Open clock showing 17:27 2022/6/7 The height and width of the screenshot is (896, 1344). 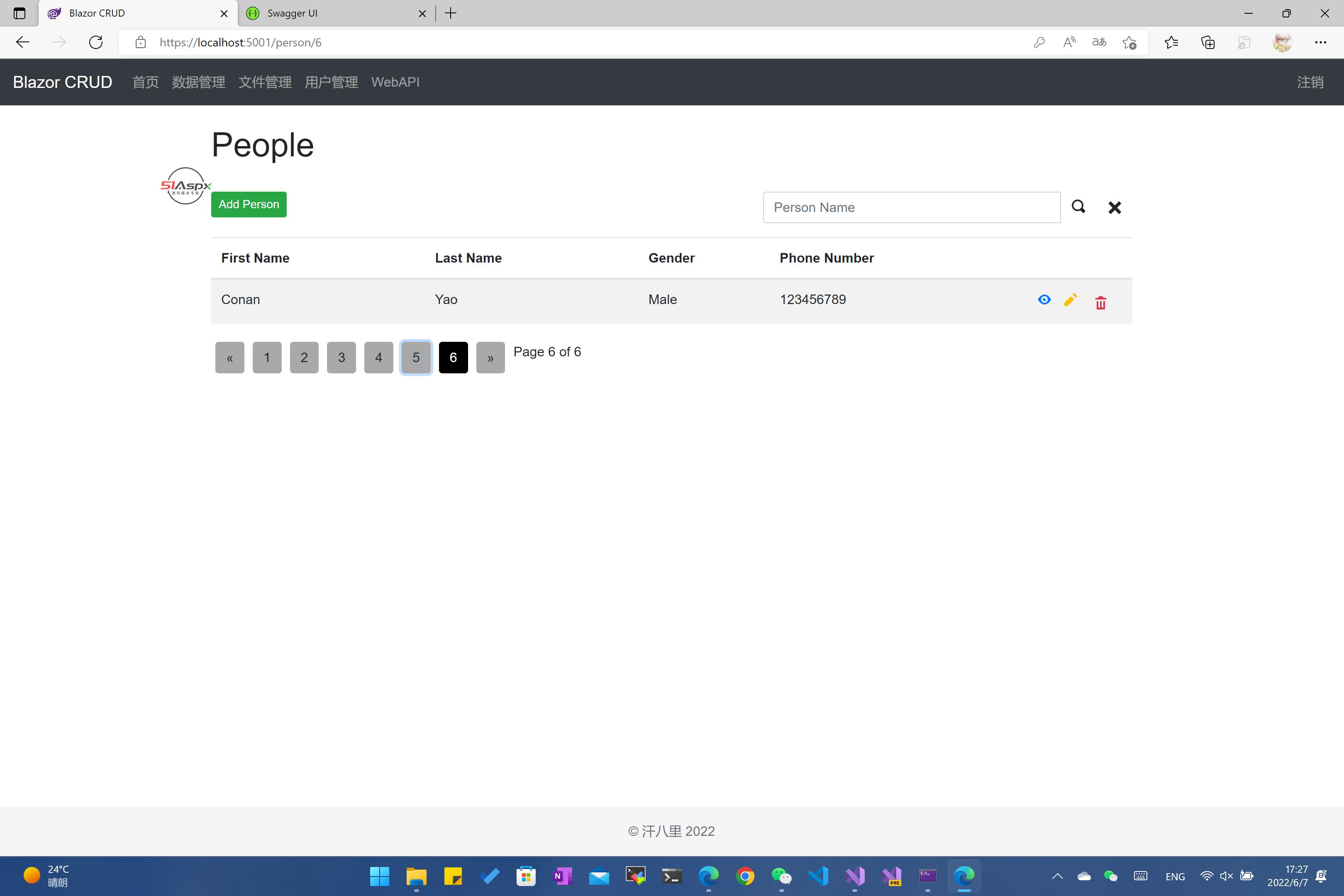click(x=1288, y=876)
